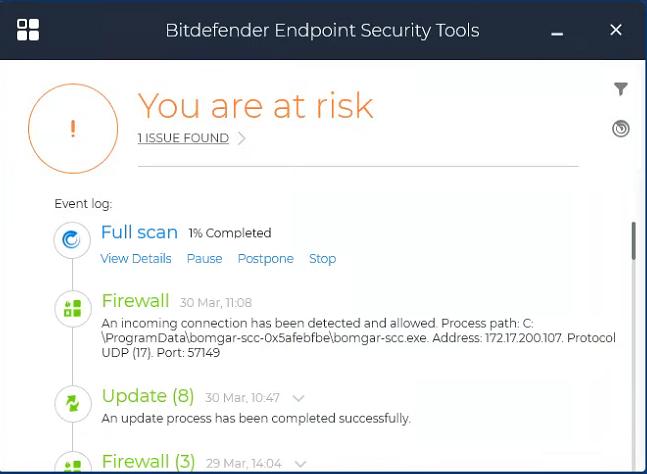This screenshot has height=474, width=647.
Task: Click the arrow beside 1 Issue Found
Action: pos(242,139)
